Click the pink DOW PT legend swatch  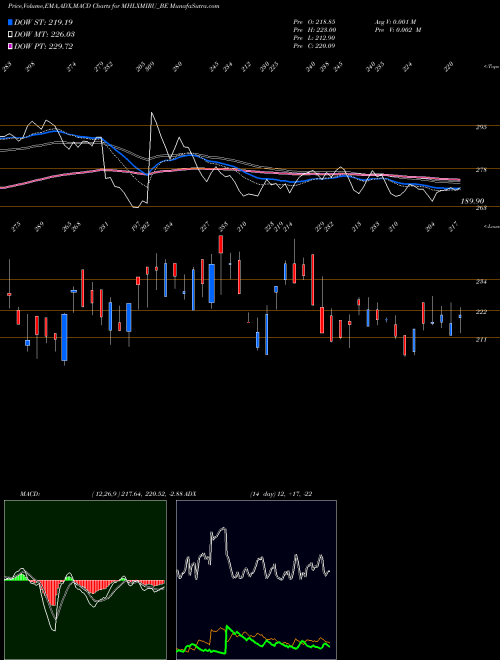coord(10,46)
